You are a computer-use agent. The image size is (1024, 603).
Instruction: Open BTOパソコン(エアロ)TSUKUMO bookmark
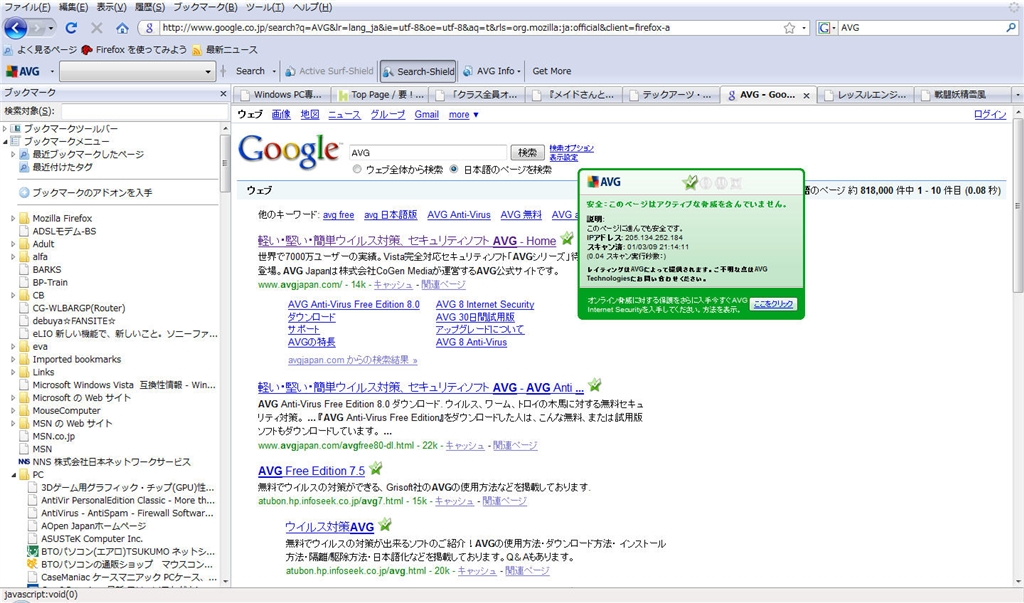click(121, 551)
